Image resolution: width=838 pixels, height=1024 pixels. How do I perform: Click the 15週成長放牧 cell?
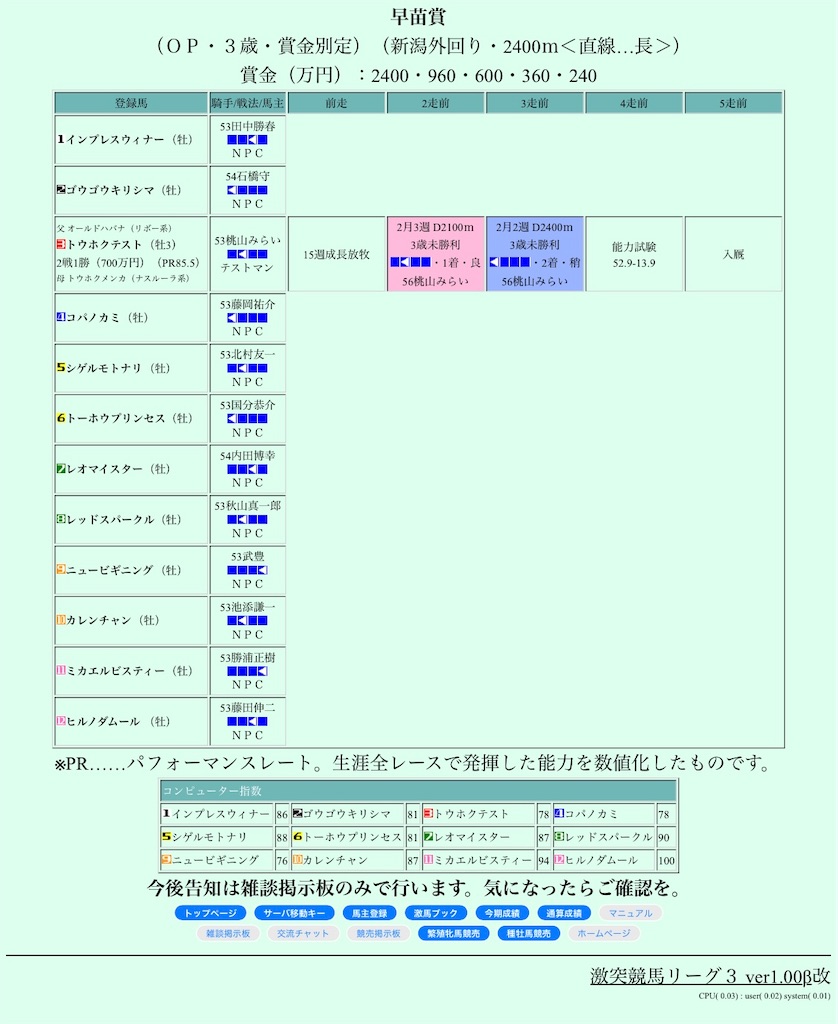pyautogui.click(x=336, y=254)
